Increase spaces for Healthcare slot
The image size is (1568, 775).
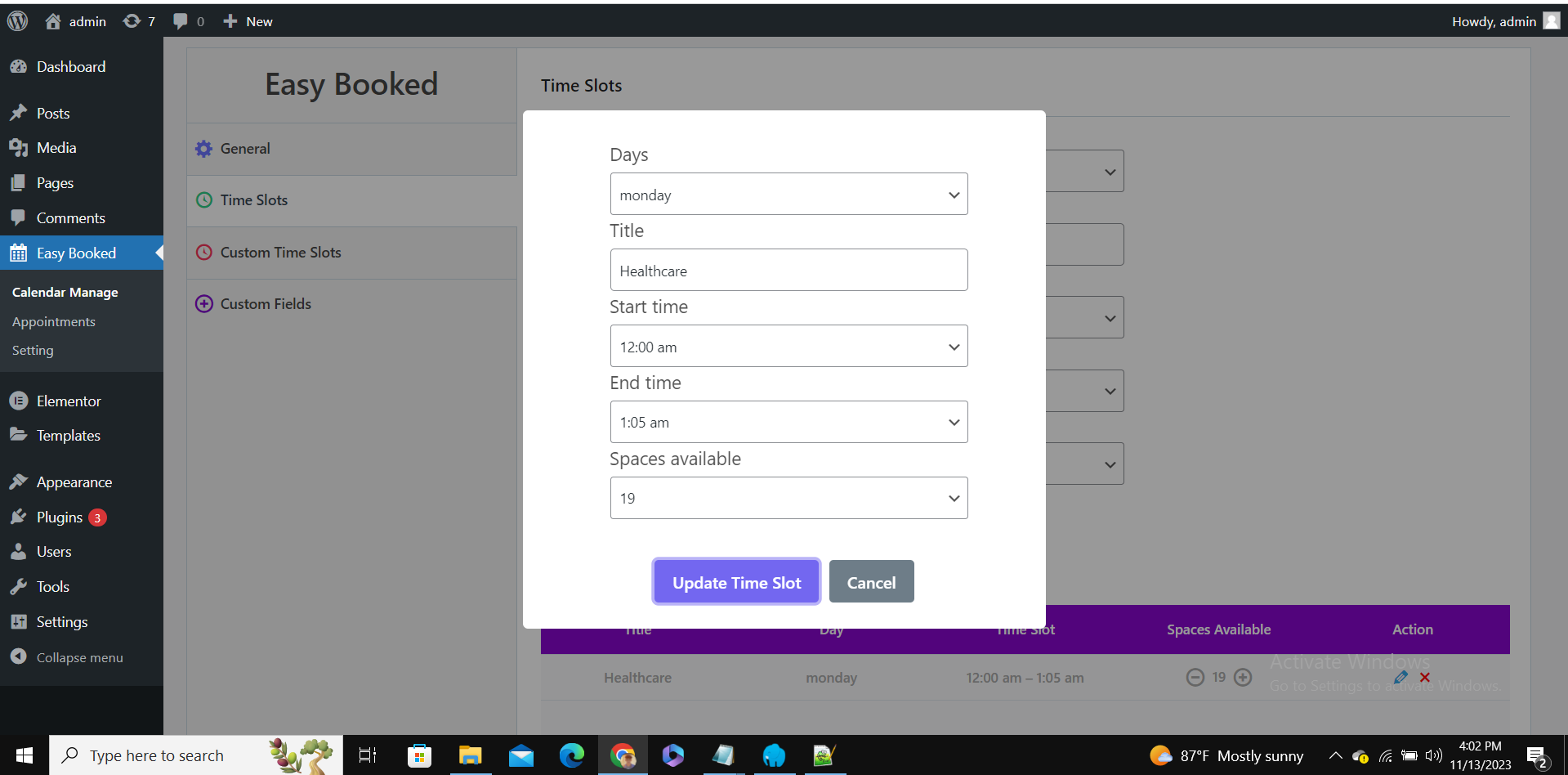pyautogui.click(x=1243, y=678)
